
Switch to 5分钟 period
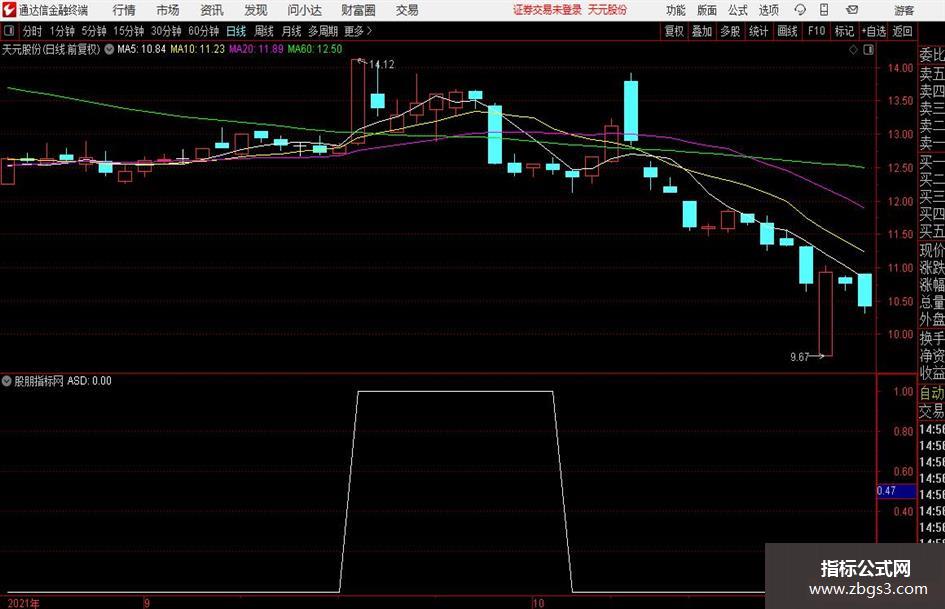coord(93,31)
